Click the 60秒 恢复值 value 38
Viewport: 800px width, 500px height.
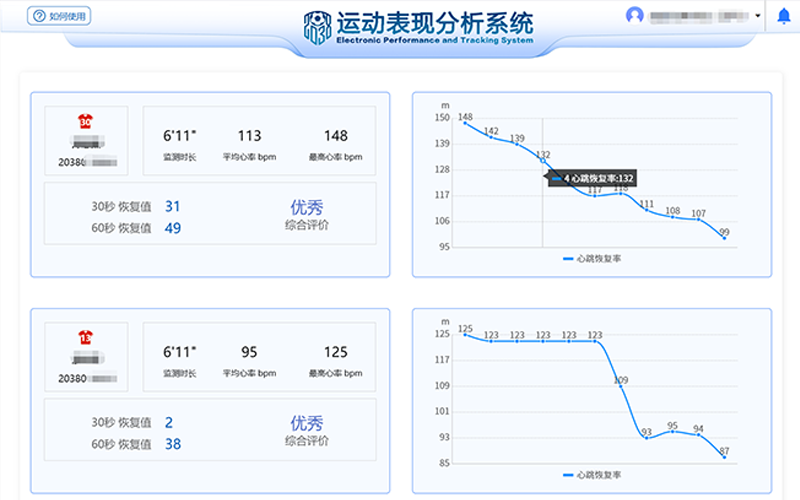pos(172,444)
